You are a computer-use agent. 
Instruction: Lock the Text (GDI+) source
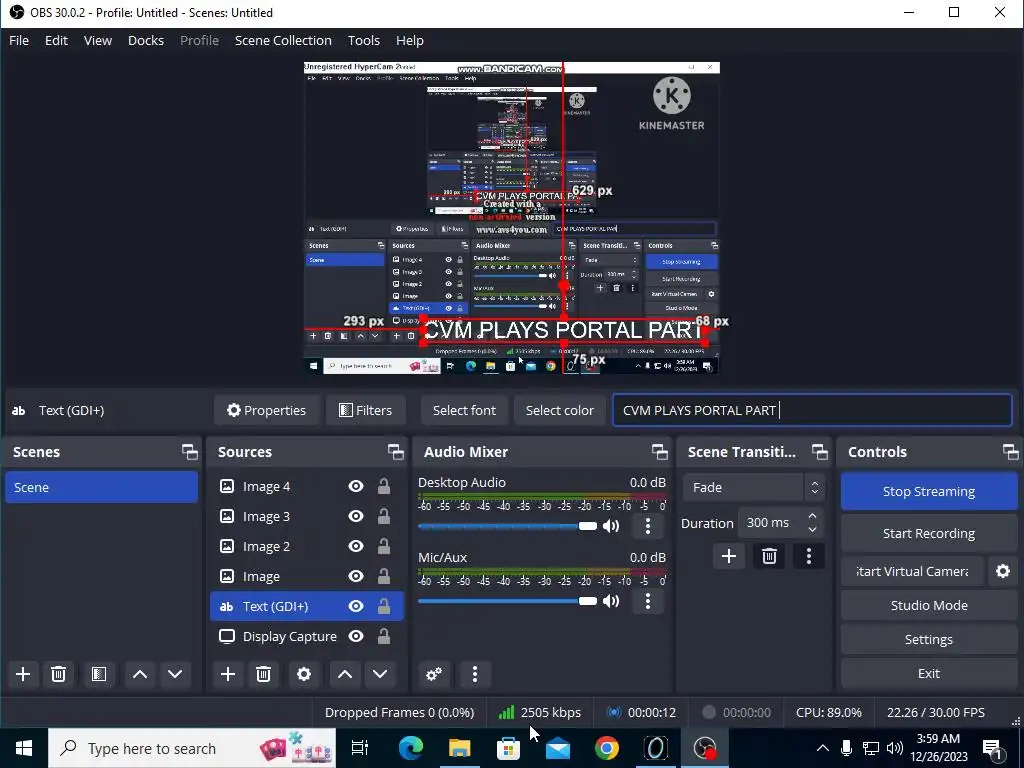coord(384,607)
